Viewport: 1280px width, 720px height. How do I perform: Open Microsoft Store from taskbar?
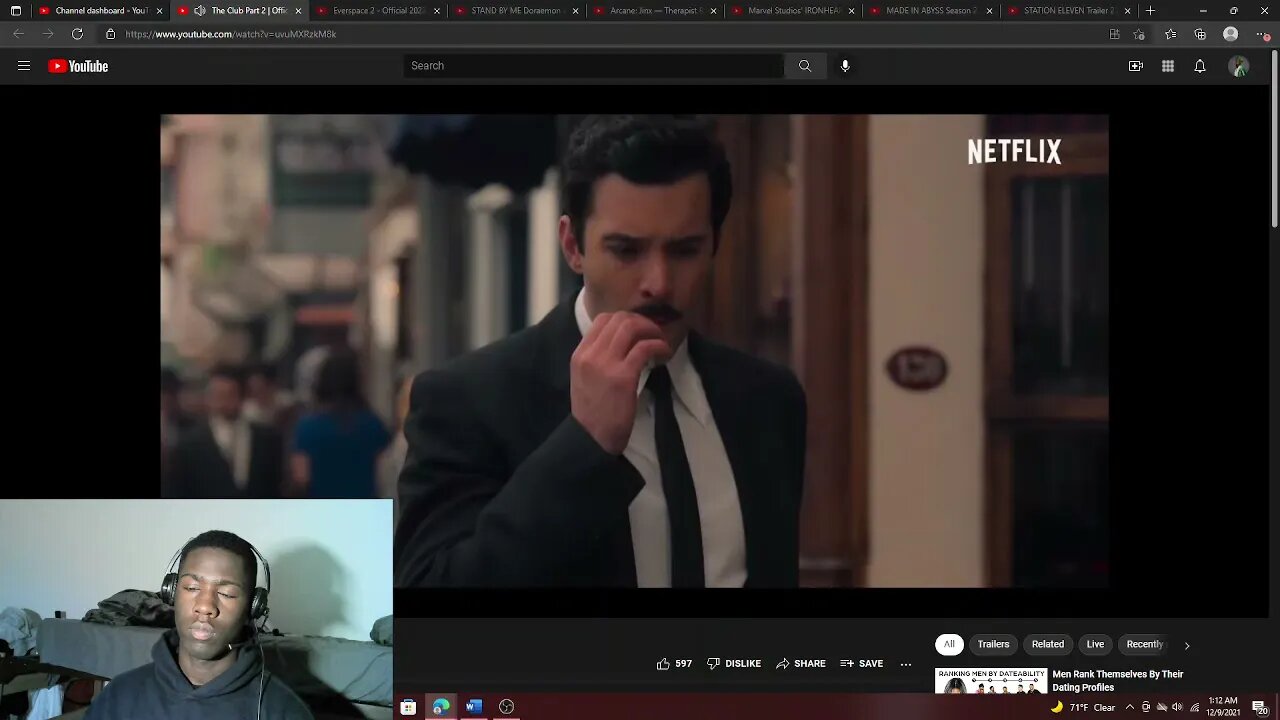point(408,707)
